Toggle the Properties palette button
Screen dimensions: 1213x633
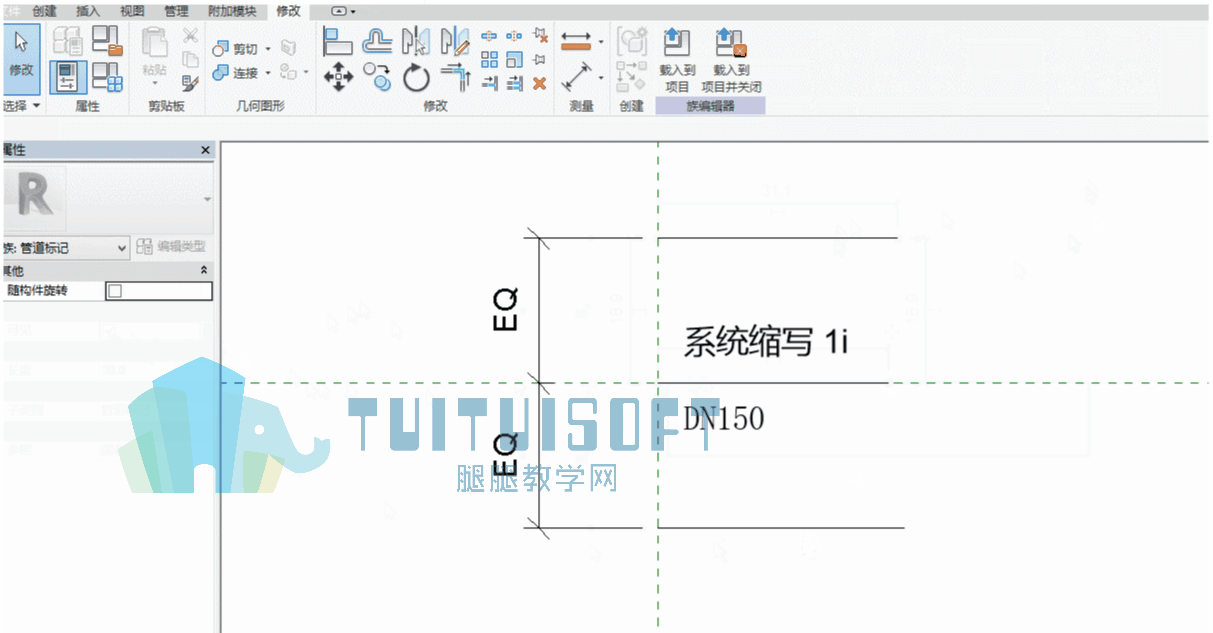pos(68,77)
